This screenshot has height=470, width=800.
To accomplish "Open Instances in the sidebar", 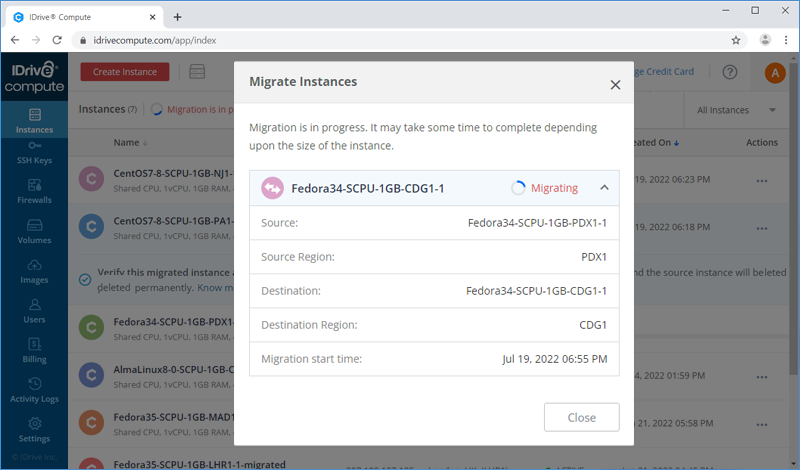I will 34,120.
